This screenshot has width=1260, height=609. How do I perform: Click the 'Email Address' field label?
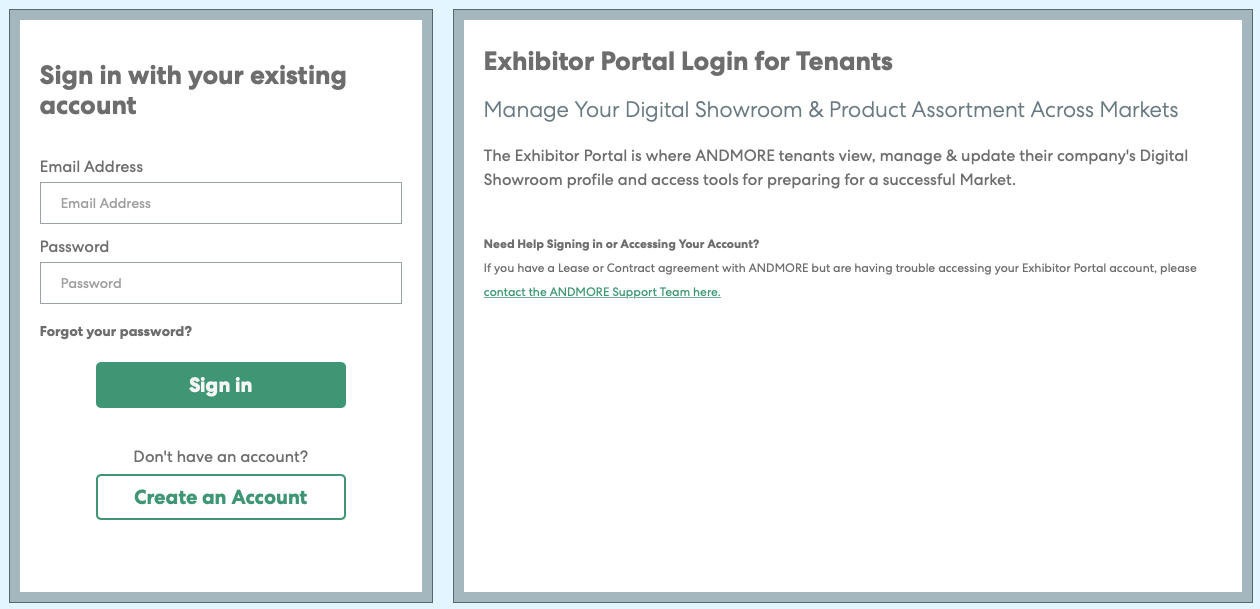91,167
